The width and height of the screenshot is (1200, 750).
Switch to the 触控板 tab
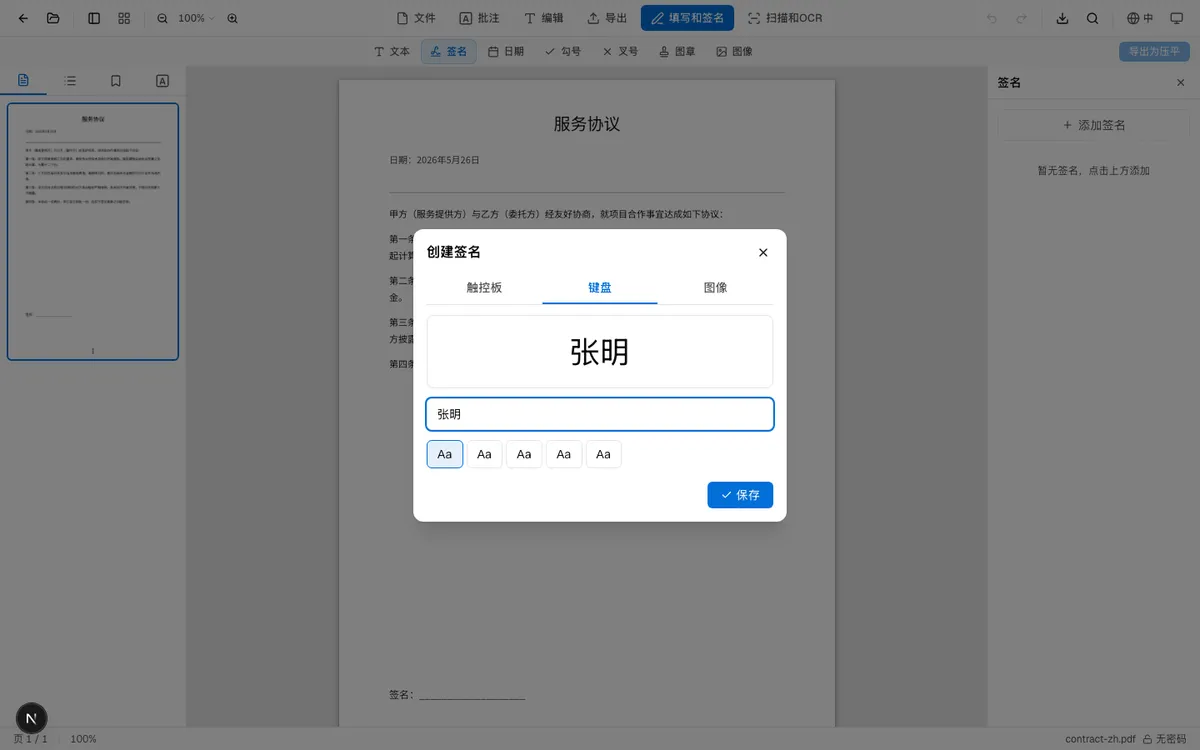[484, 287]
